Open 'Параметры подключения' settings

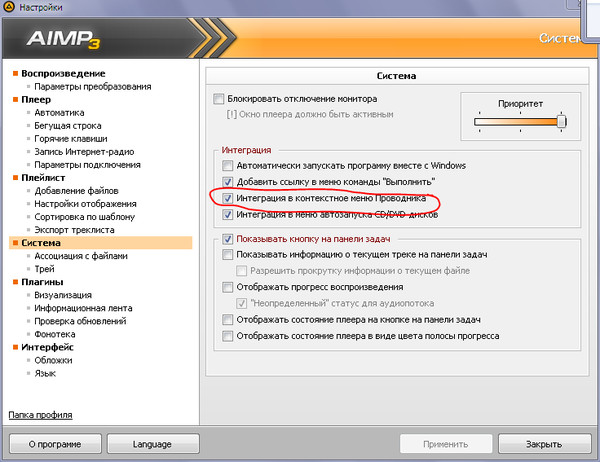point(87,165)
